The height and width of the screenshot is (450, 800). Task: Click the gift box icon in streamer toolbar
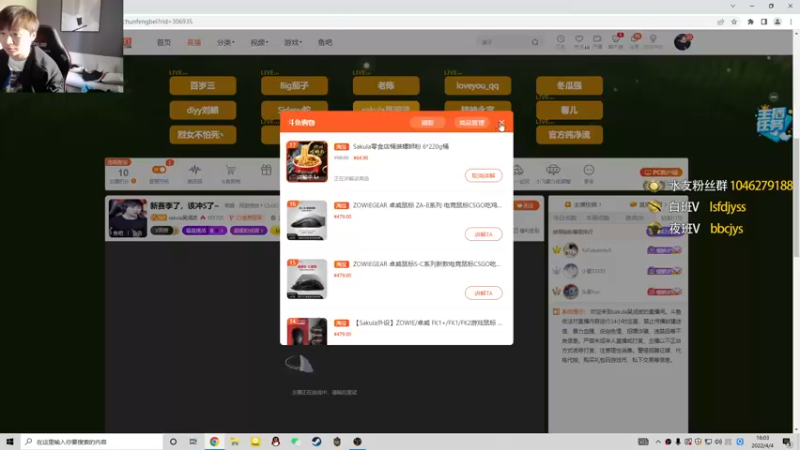266,170
